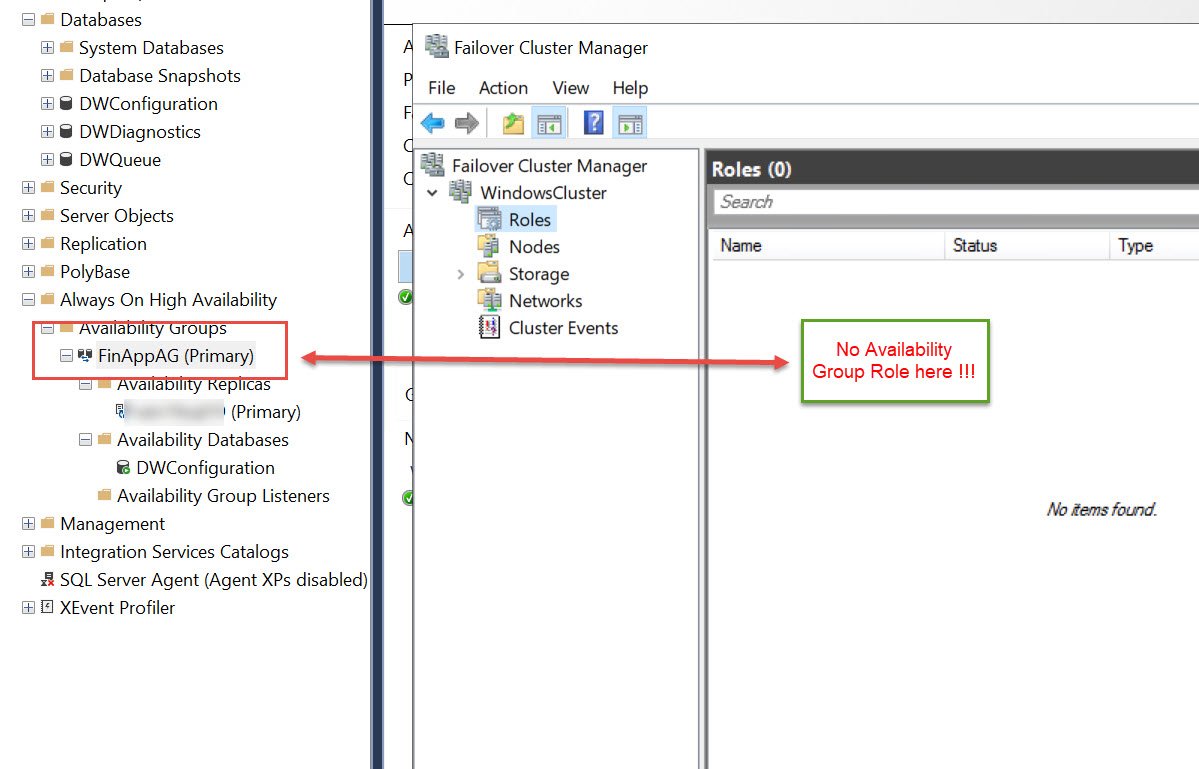Click the Storage icon in cluster tree

(x=489, y=273)
